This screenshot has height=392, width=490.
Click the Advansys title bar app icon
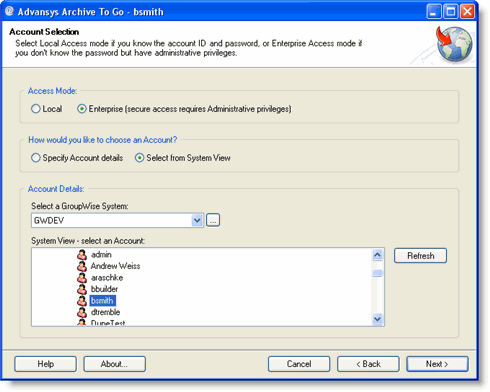tap(9, 11)
